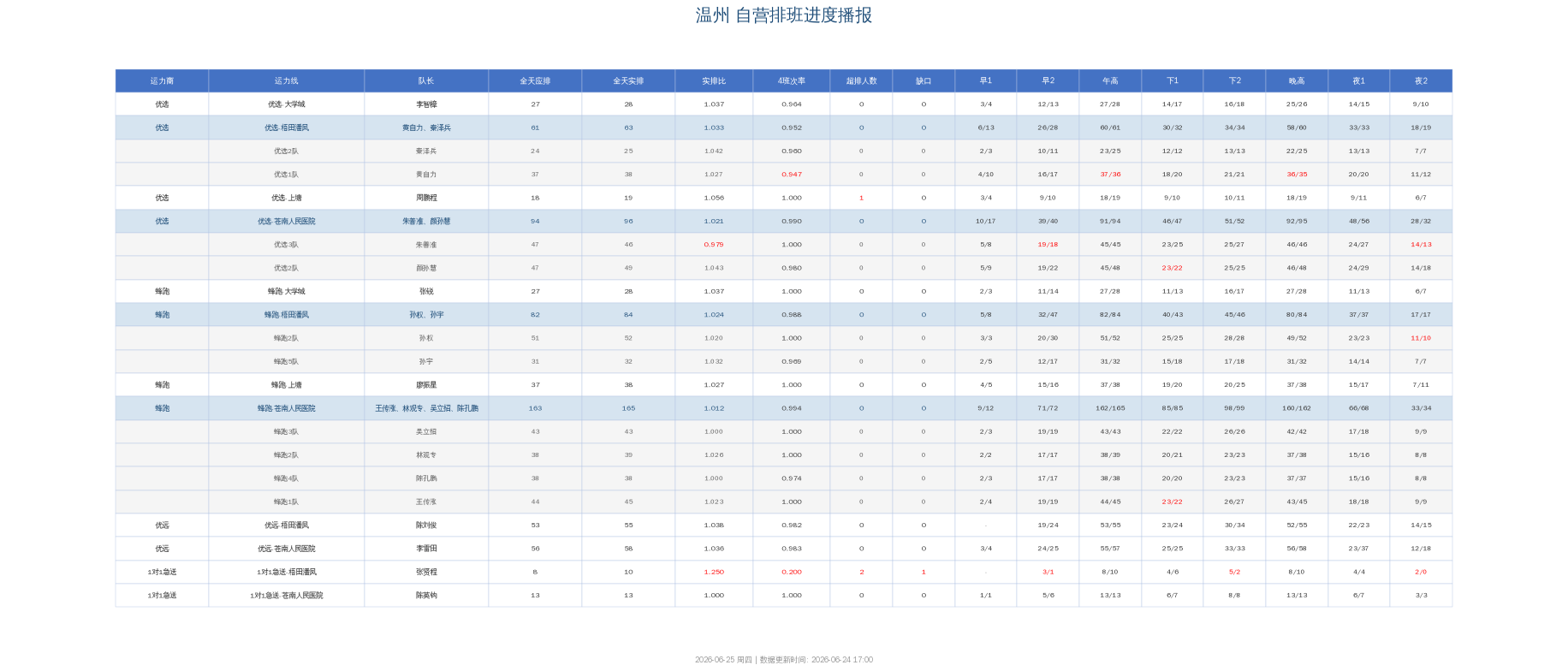Image resolution: width=1568 pixels, height=671 pixels.
Task: Select the 队长 column header
Action: 426,80
